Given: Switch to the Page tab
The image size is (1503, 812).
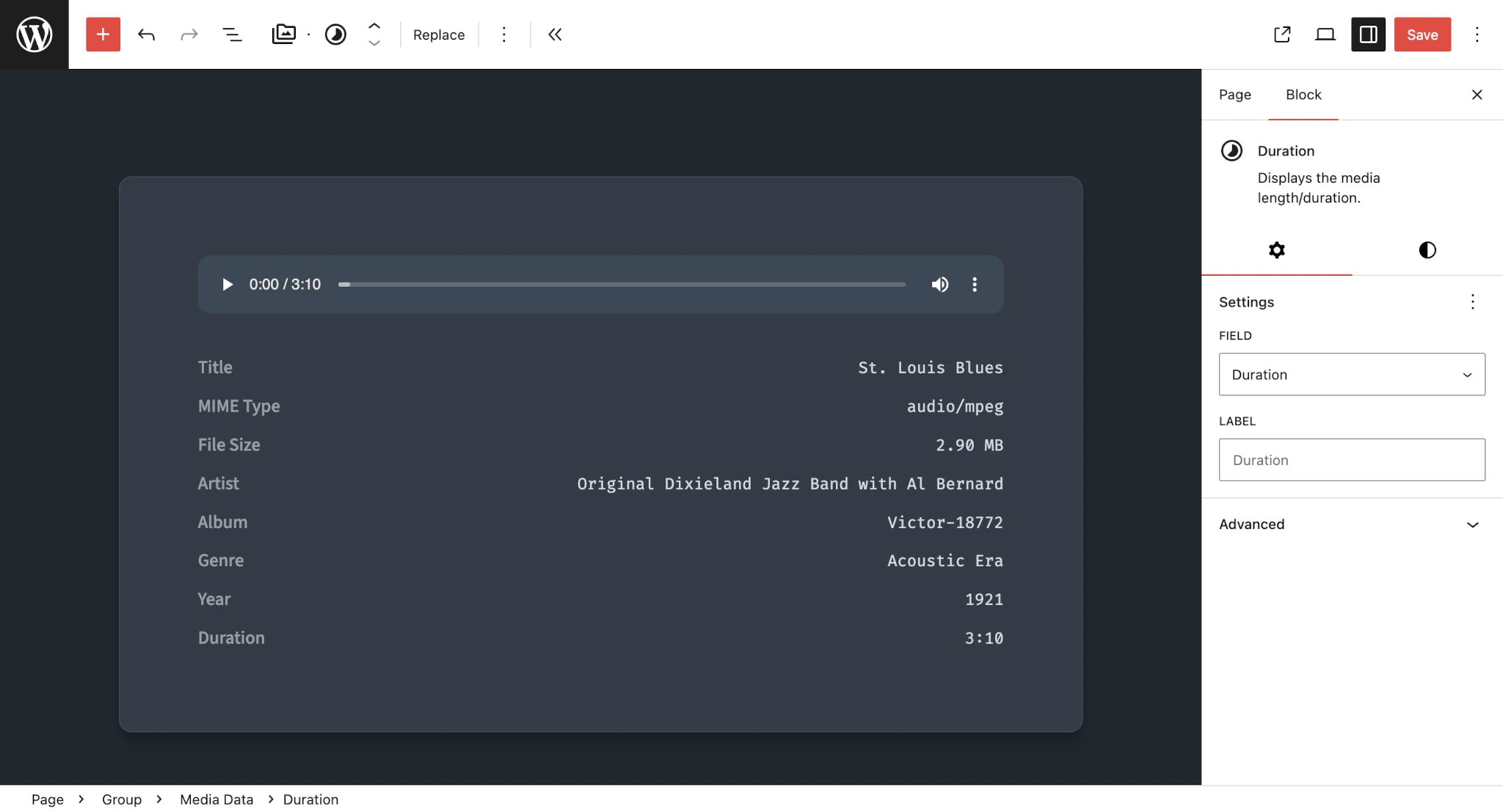Looking at the screenshot, I should [x=1235, y=95].
